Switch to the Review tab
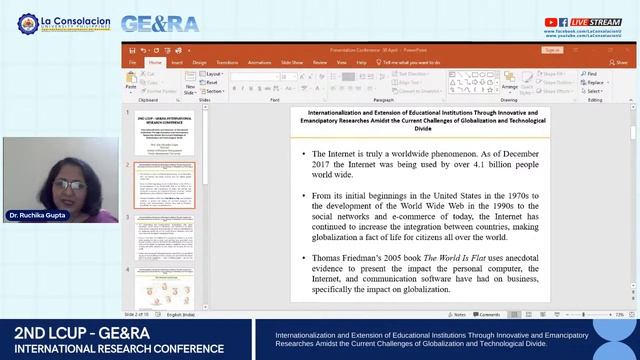The height and width of the screenshot is (360, 640). (x=320, y=62)
